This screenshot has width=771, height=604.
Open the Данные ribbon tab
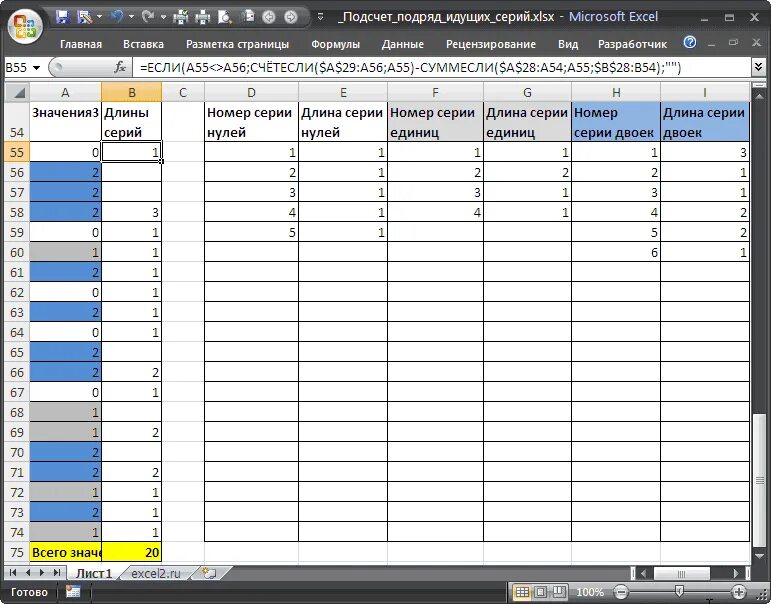pyautogui.click(x=403, y=44)
